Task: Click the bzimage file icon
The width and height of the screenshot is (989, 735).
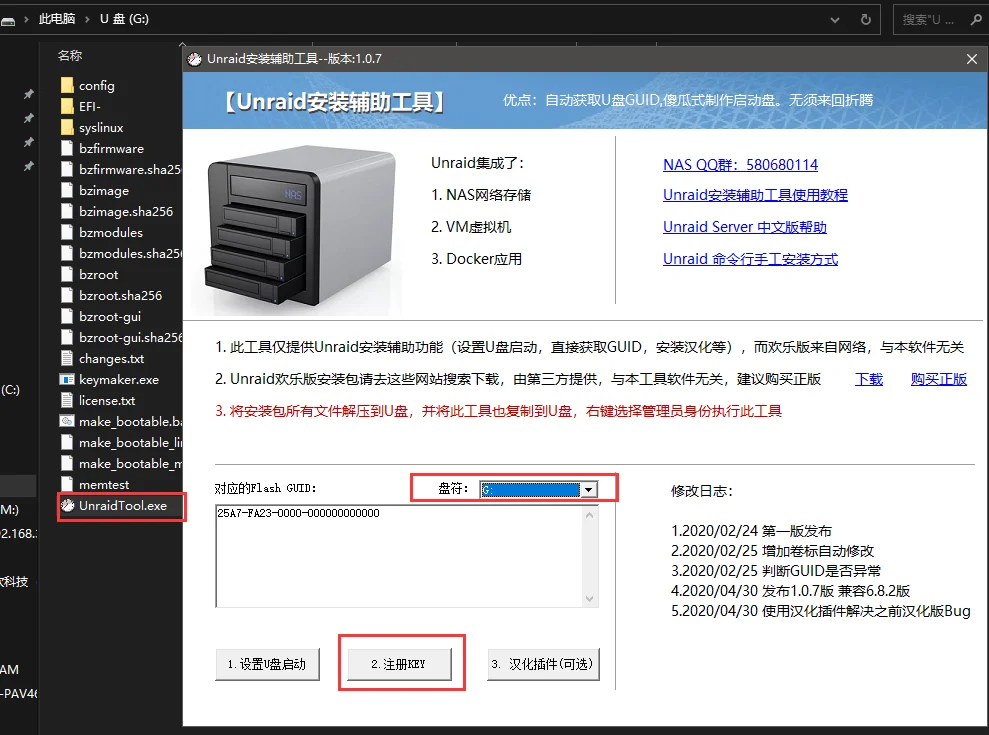Action: (67, 191)
